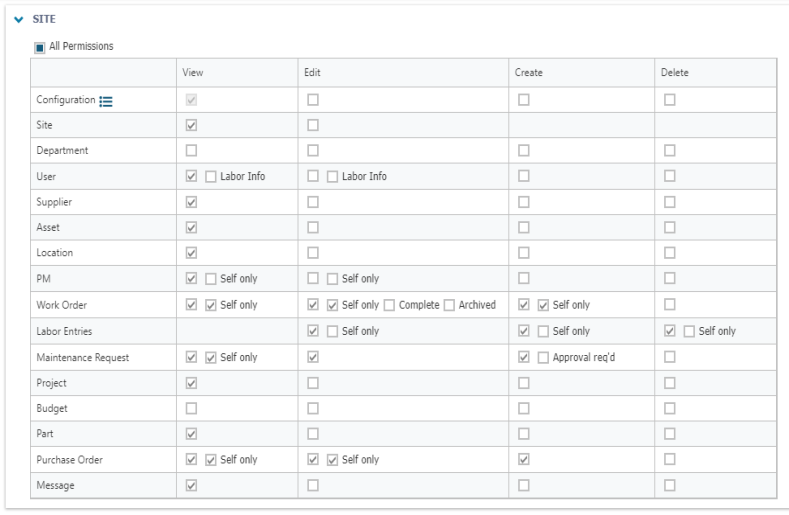Collapse the SITE section chevron
This screenshot has width=789, height=515.
[x=19, y=20]
